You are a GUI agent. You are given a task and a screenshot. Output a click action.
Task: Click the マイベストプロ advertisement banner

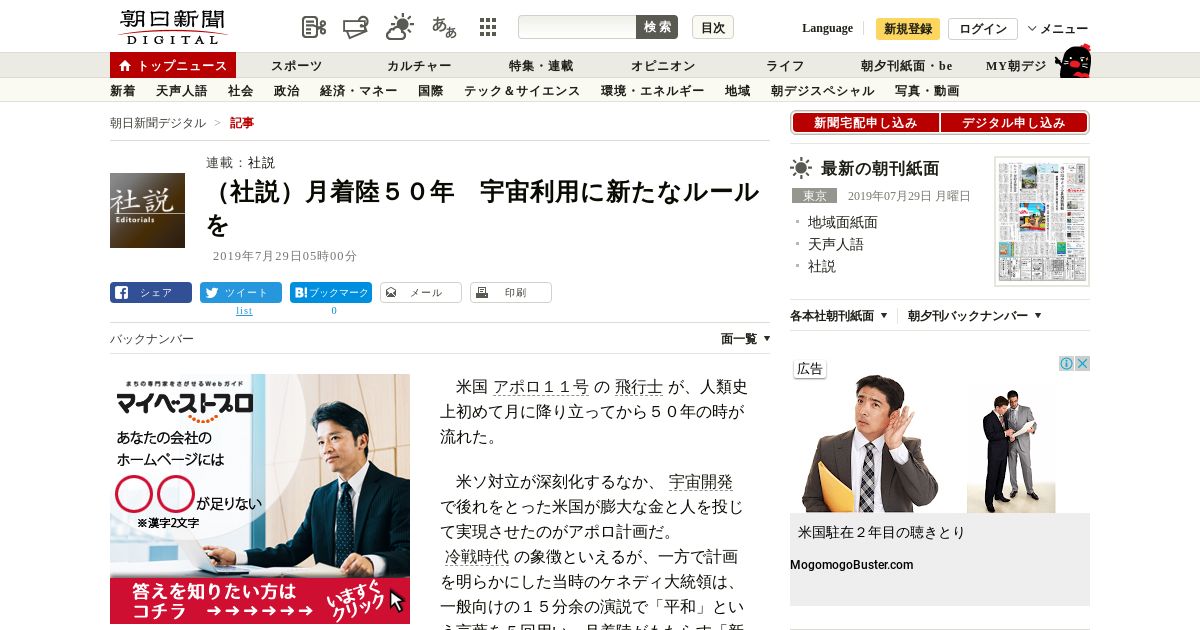pyautogui.click(x=260, y=499)
